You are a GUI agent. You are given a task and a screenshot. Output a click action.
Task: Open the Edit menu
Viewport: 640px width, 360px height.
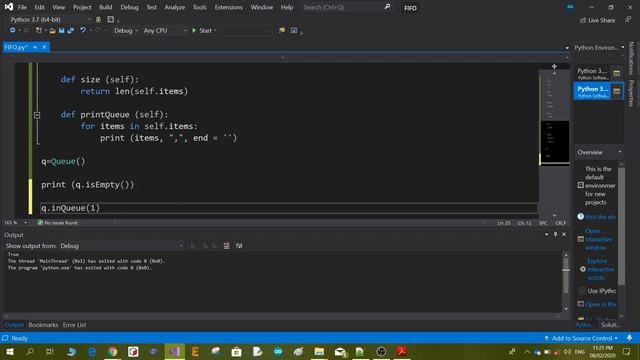coord(40,7)
